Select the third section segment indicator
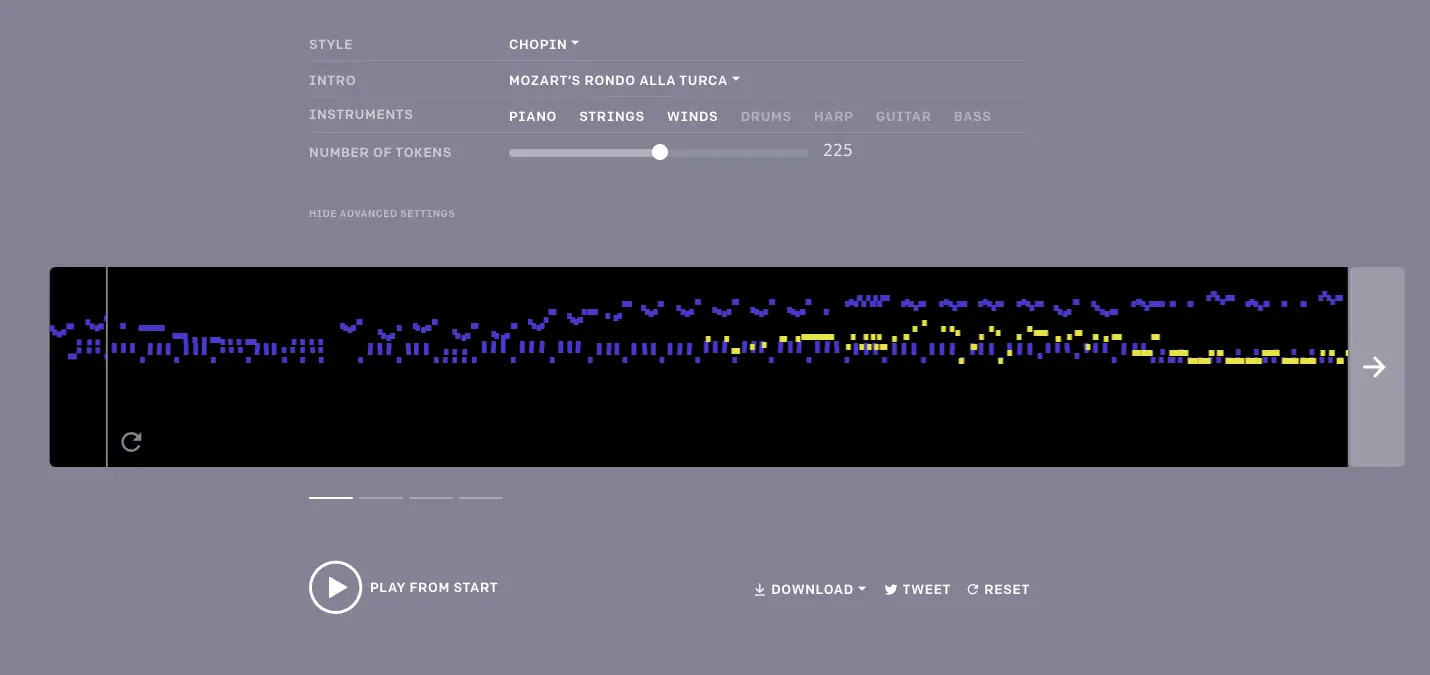 pos(431,497)
